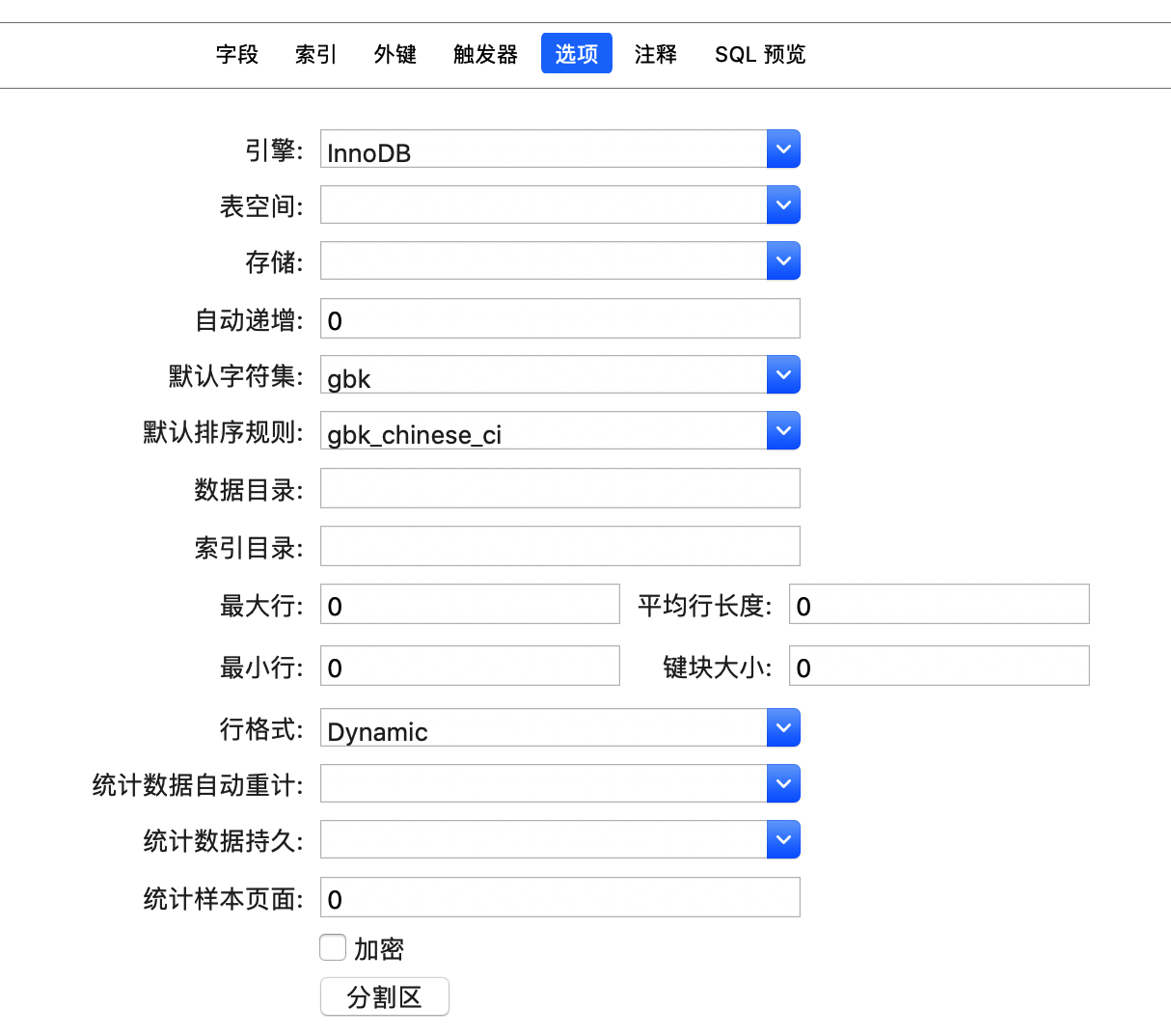Focus the 统计样本页面 input field
This screenshot has width=1171, height=1036.
(560, 897)
